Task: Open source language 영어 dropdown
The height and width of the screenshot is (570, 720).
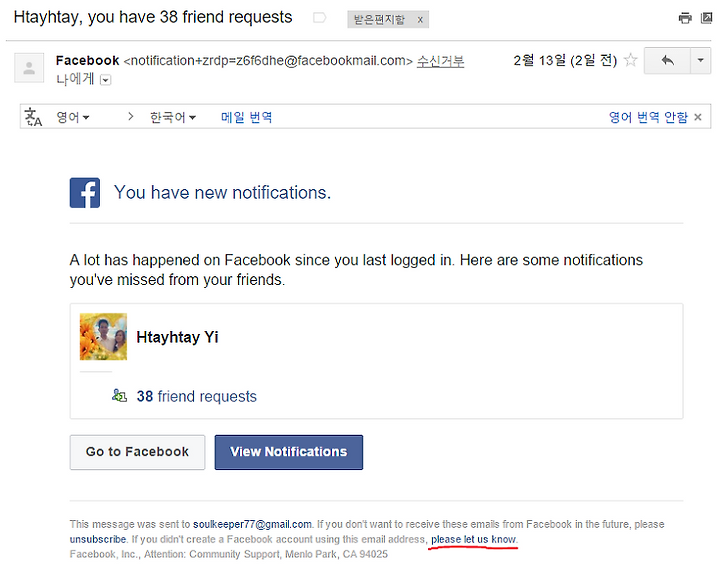Action: 73,117
